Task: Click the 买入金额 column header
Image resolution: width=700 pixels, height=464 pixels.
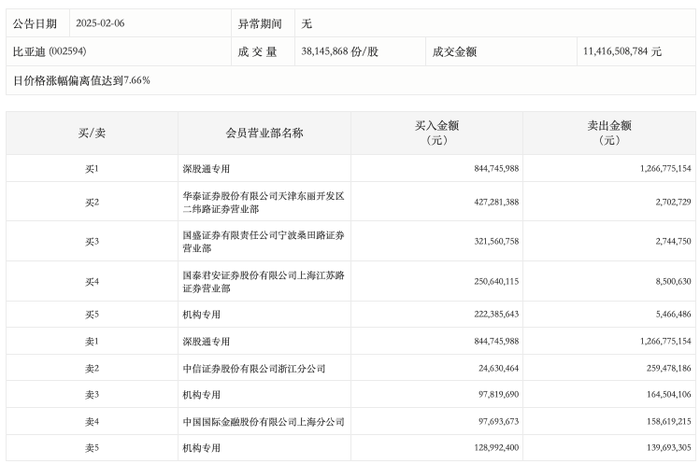Action: tap(437, 133)
